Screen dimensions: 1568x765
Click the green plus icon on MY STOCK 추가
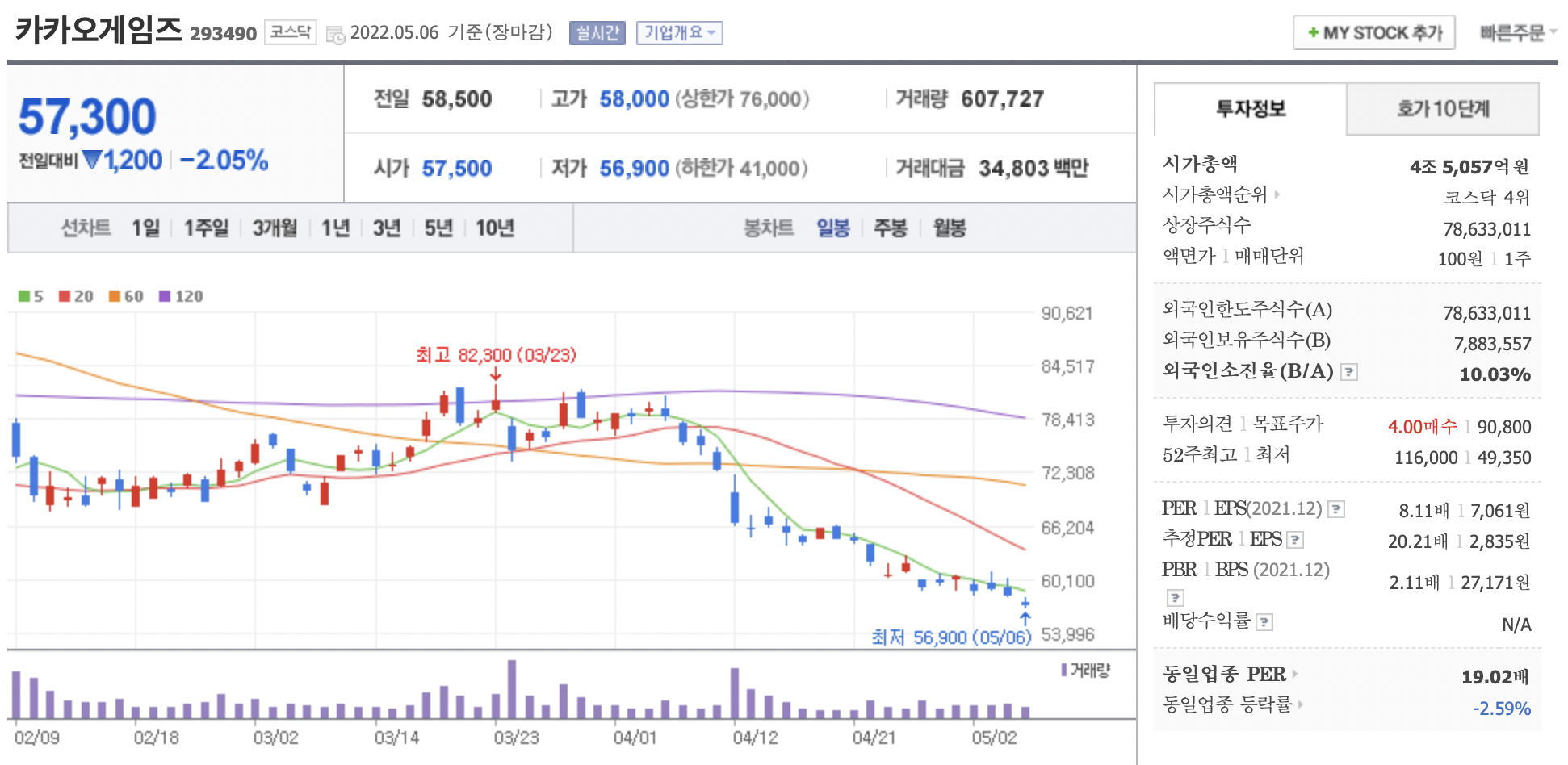[1314, 33]
